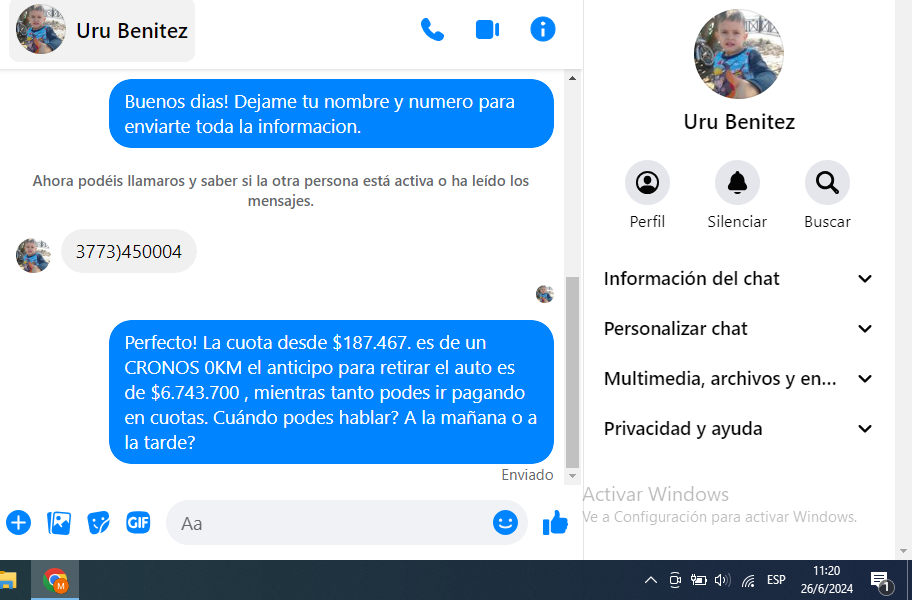Mute notifications with Silenciar bell

coord(737,183)
